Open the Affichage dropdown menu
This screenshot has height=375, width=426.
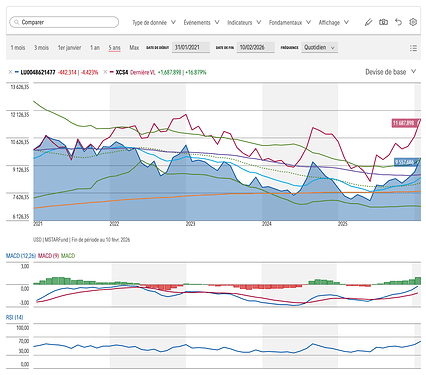pyautogui.click(x=334, y=22)
